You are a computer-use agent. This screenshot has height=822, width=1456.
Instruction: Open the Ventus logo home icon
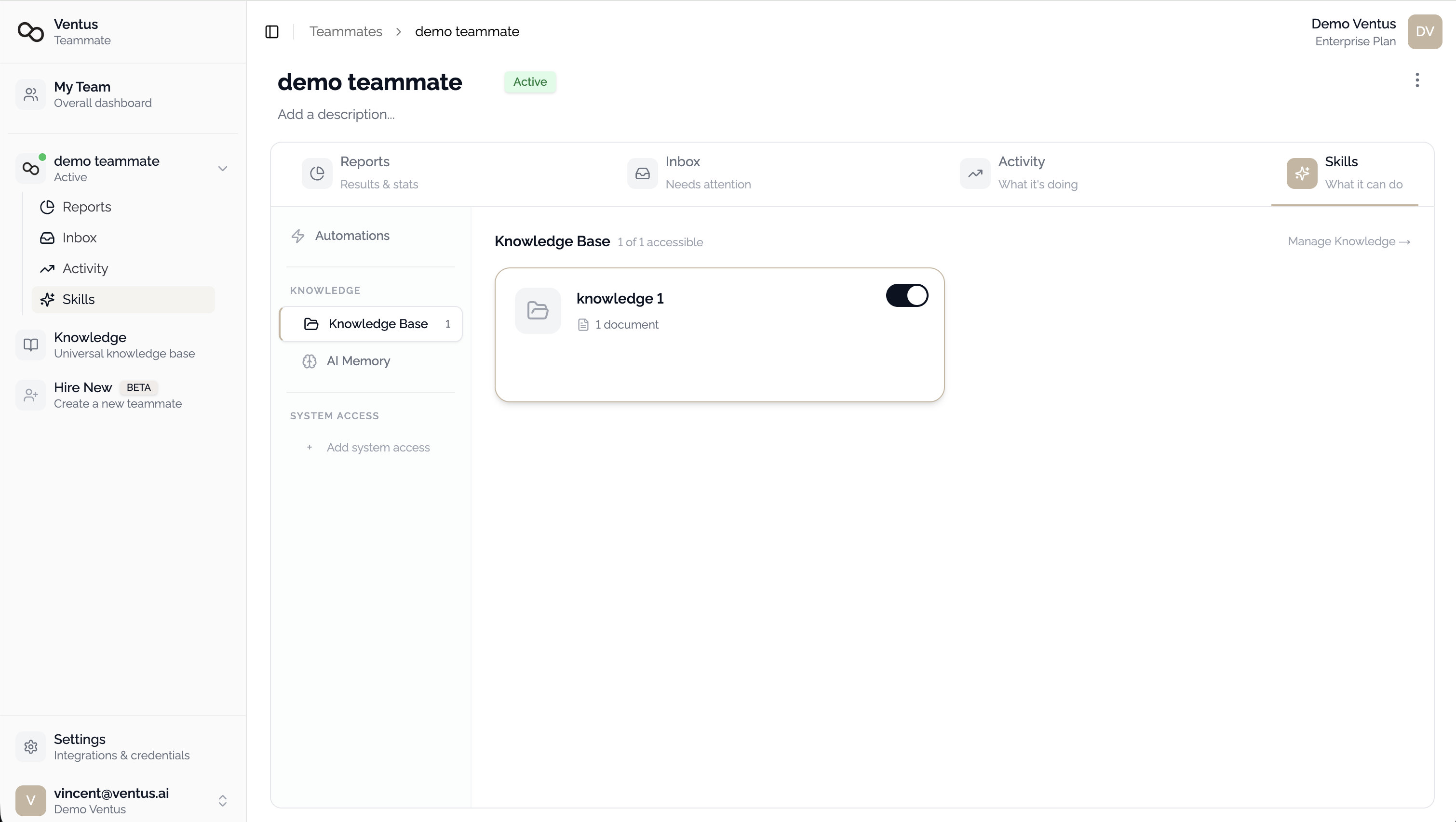(31, 32)
